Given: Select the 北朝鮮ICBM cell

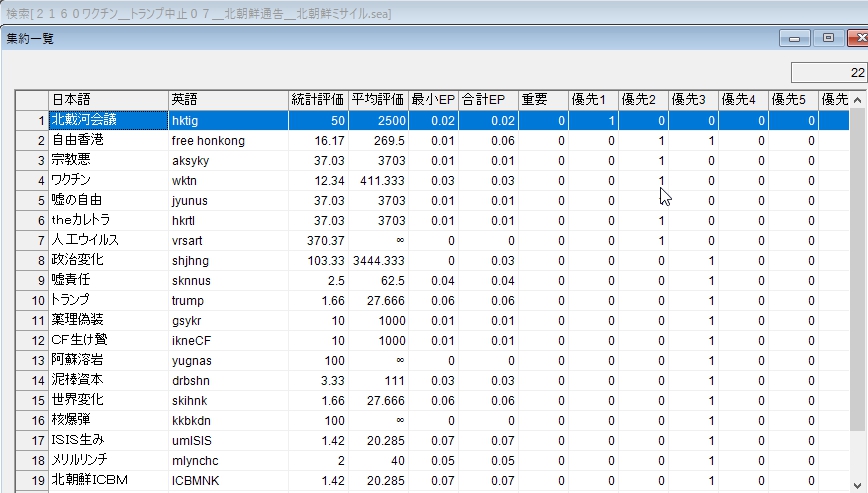Looking at the screenshot, I should coord(108,480).
